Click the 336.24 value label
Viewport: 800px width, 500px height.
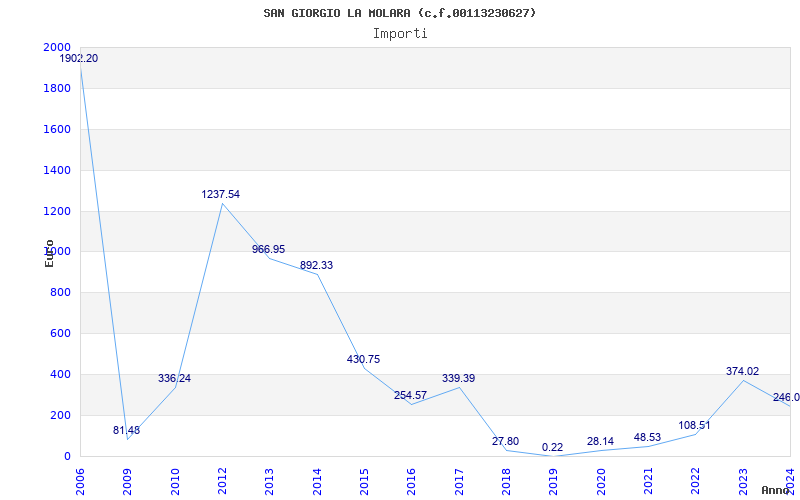click(x=174, y=378)
